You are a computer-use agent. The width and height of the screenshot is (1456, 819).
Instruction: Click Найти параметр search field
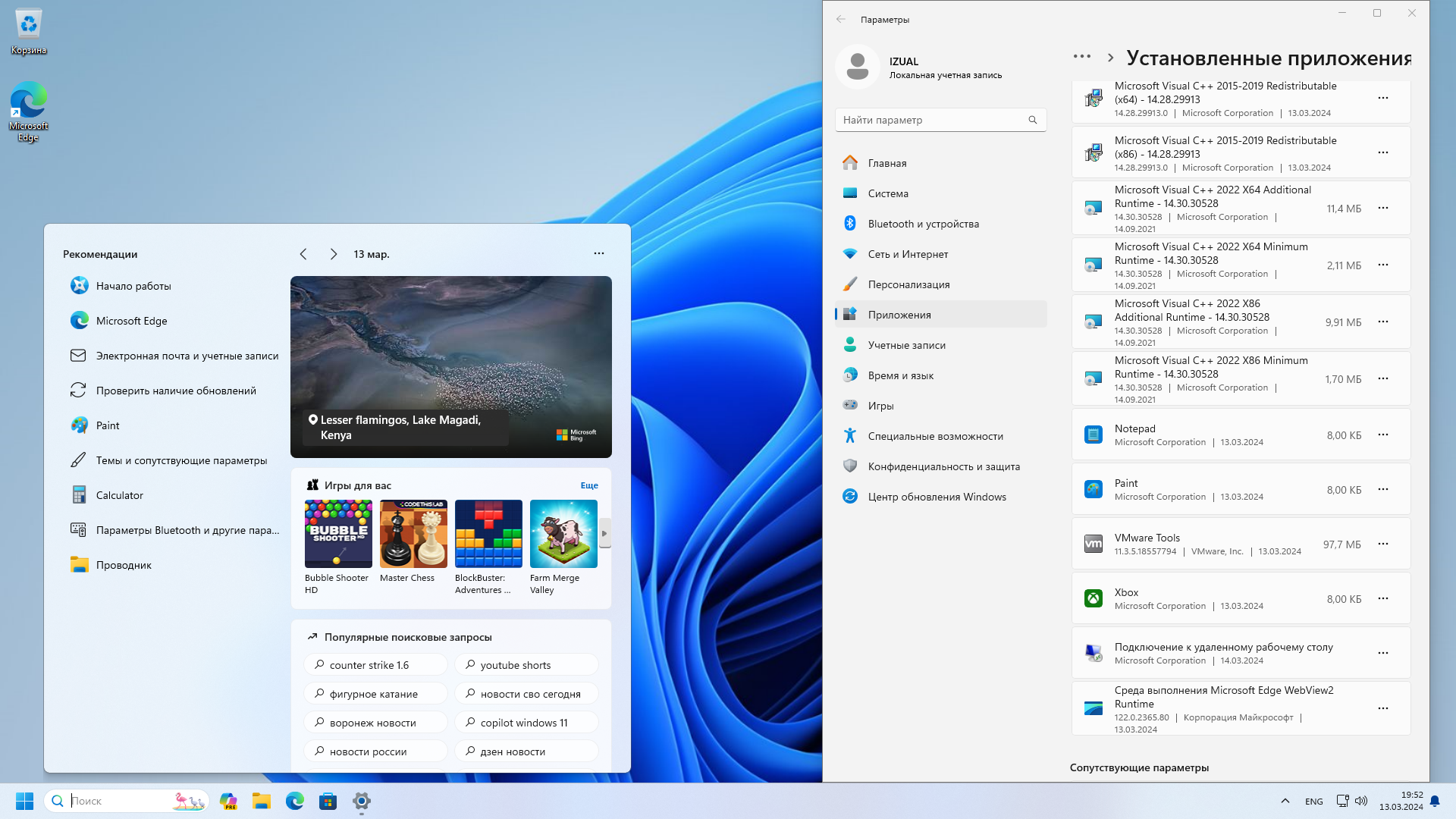pyautogui.click(x=940, y=120)
